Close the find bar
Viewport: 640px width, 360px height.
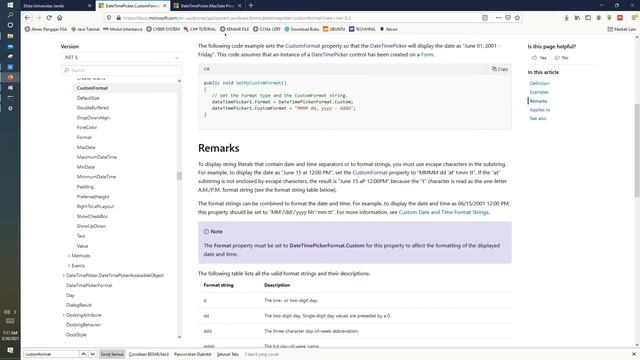634,354
